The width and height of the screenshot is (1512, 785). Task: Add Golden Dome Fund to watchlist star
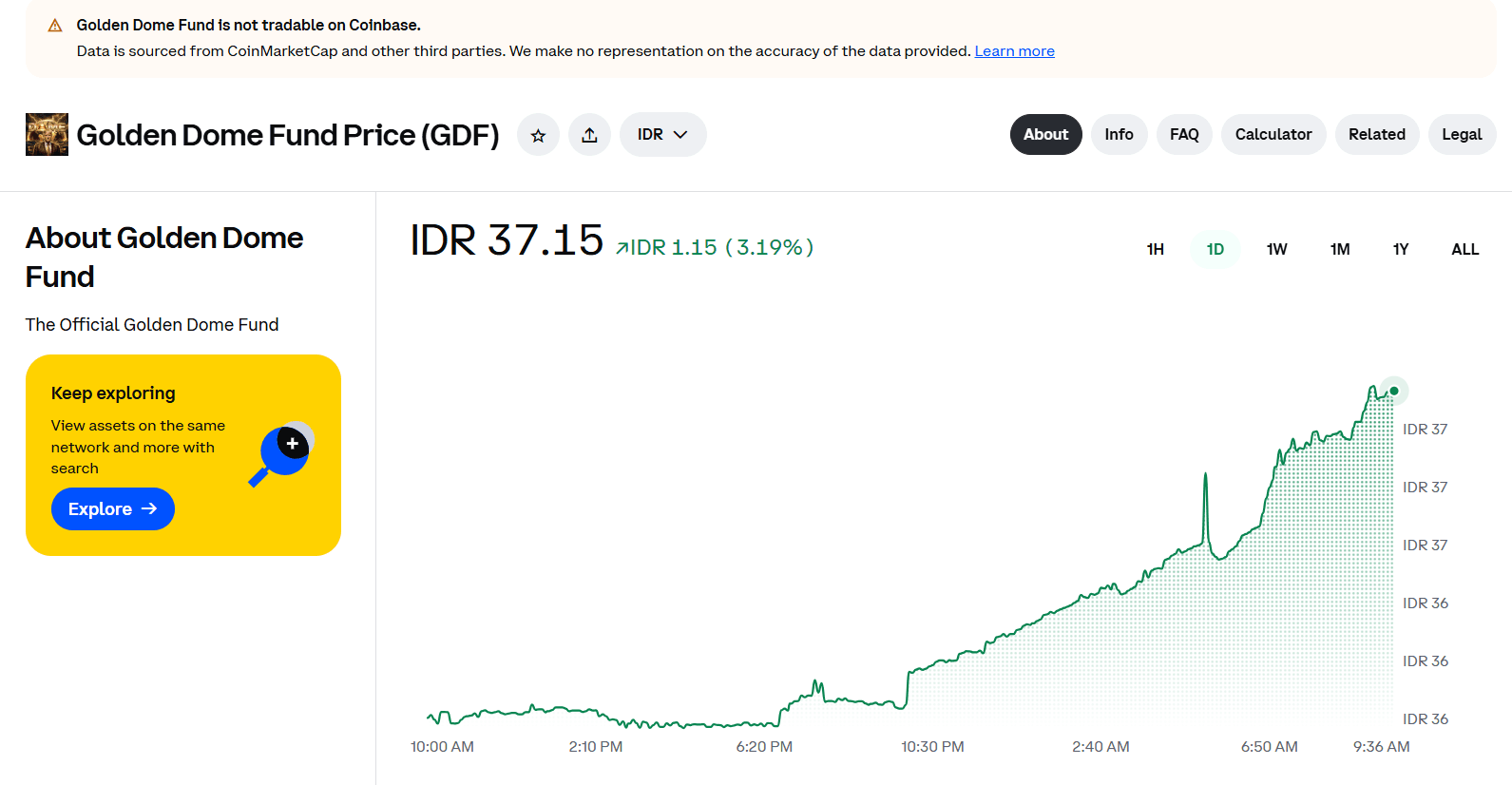coord(538,135)
